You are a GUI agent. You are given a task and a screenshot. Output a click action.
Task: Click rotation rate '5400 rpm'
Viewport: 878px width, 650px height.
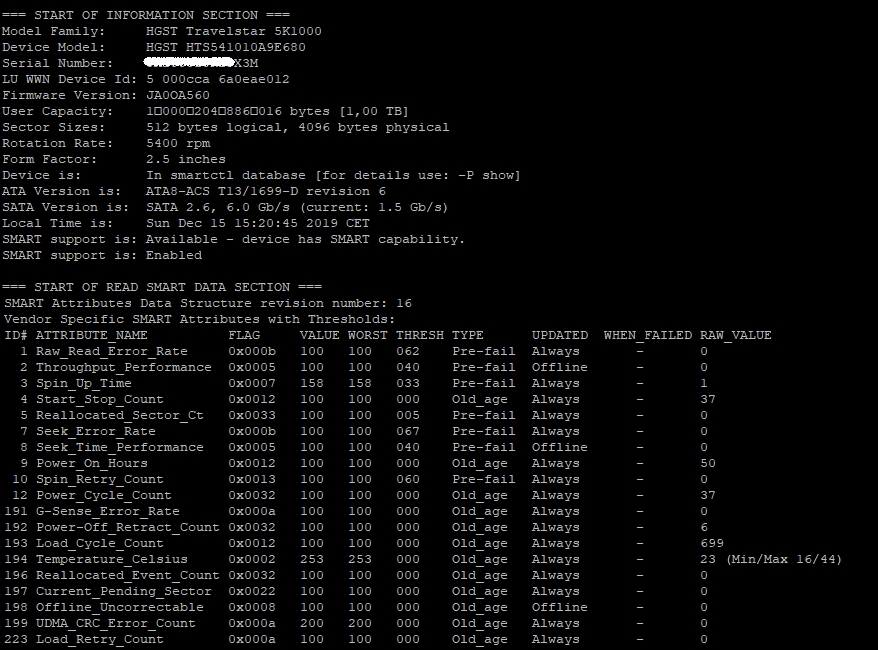178,143
